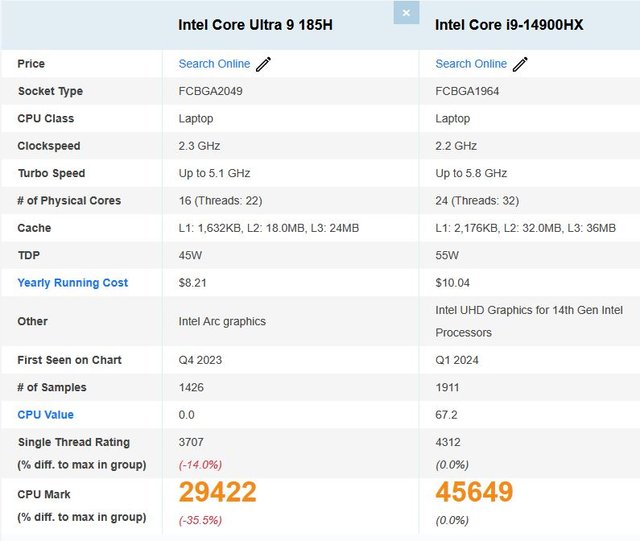Click the cache value with L3: 36MB

(525, 228)
